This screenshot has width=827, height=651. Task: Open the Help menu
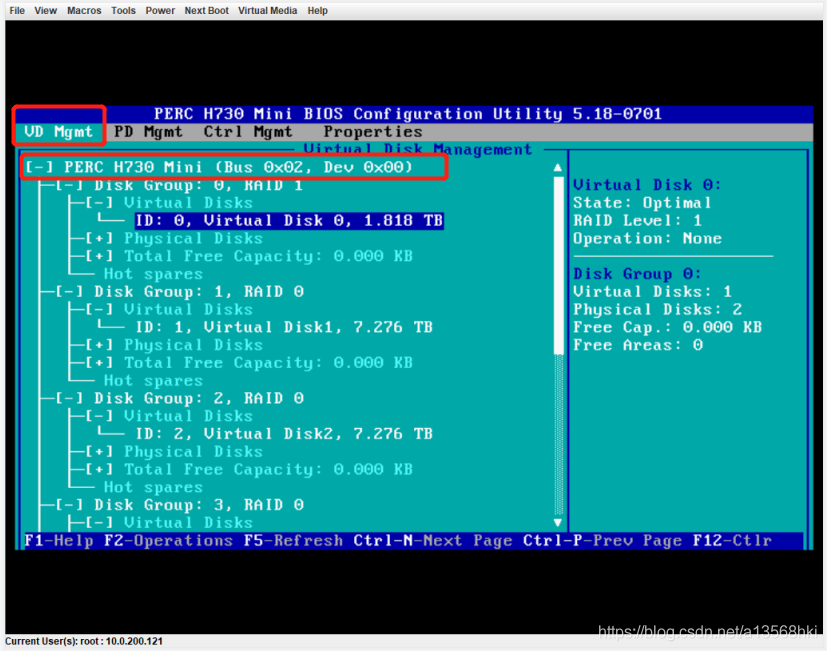point(318,11)
